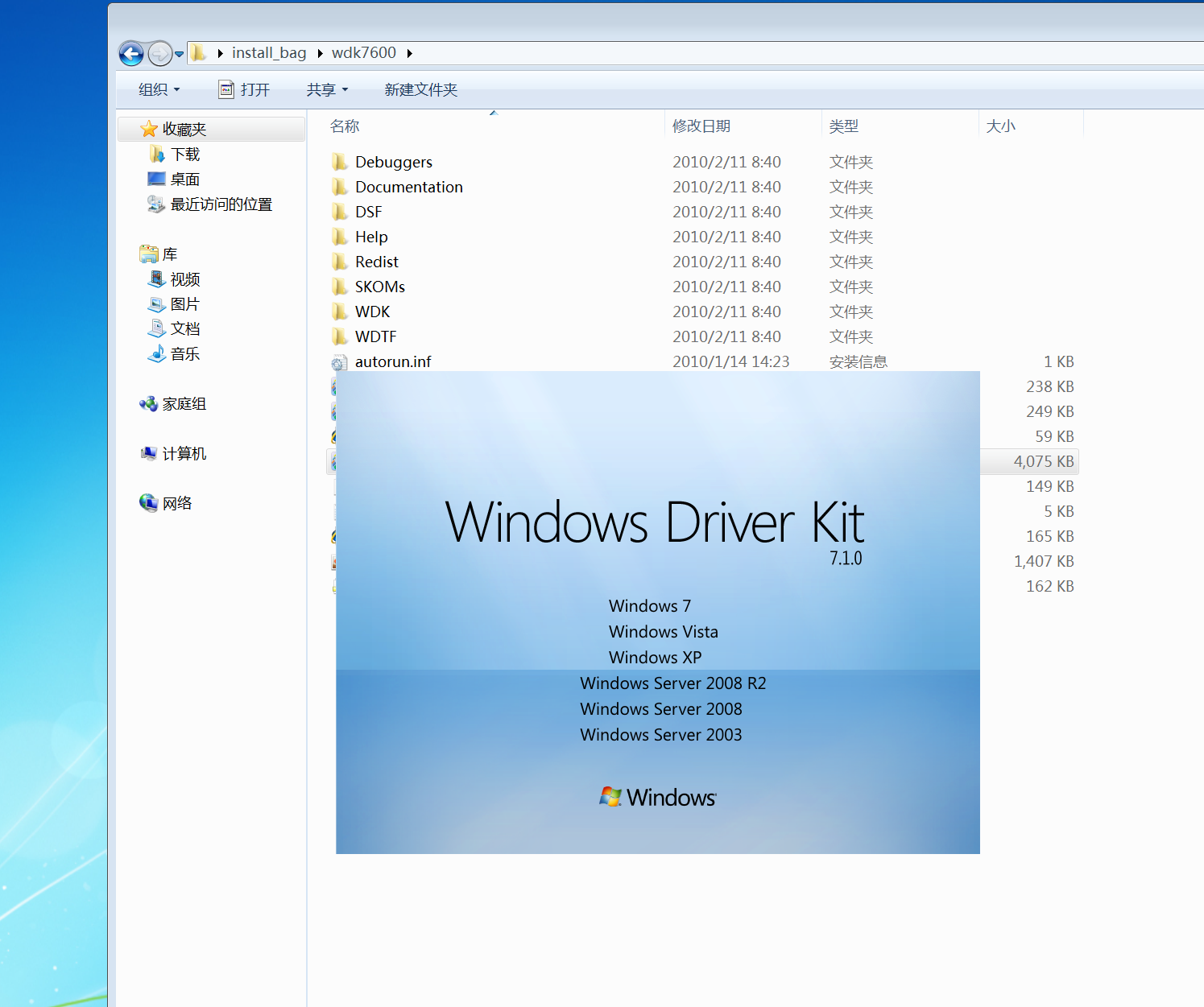Select the DSF folder icon
The image size is (1204, 1007).
tap(339, 212)
